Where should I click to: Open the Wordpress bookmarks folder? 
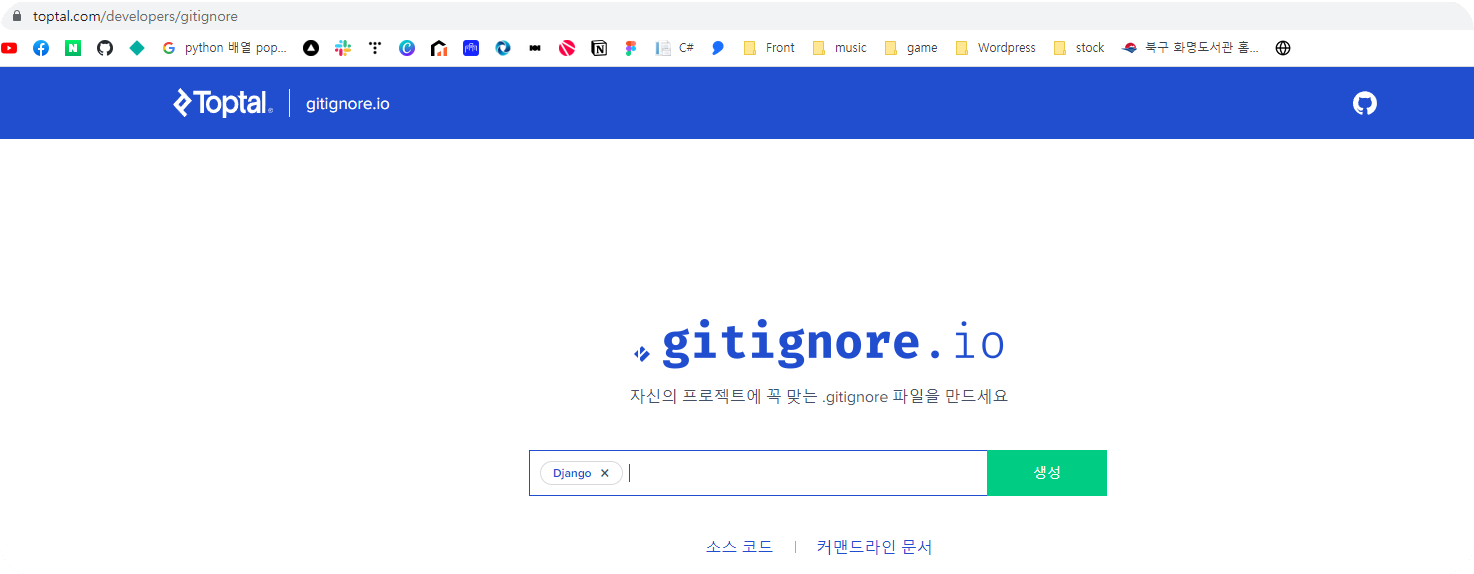pyautogui.click(x=996, y=48)
